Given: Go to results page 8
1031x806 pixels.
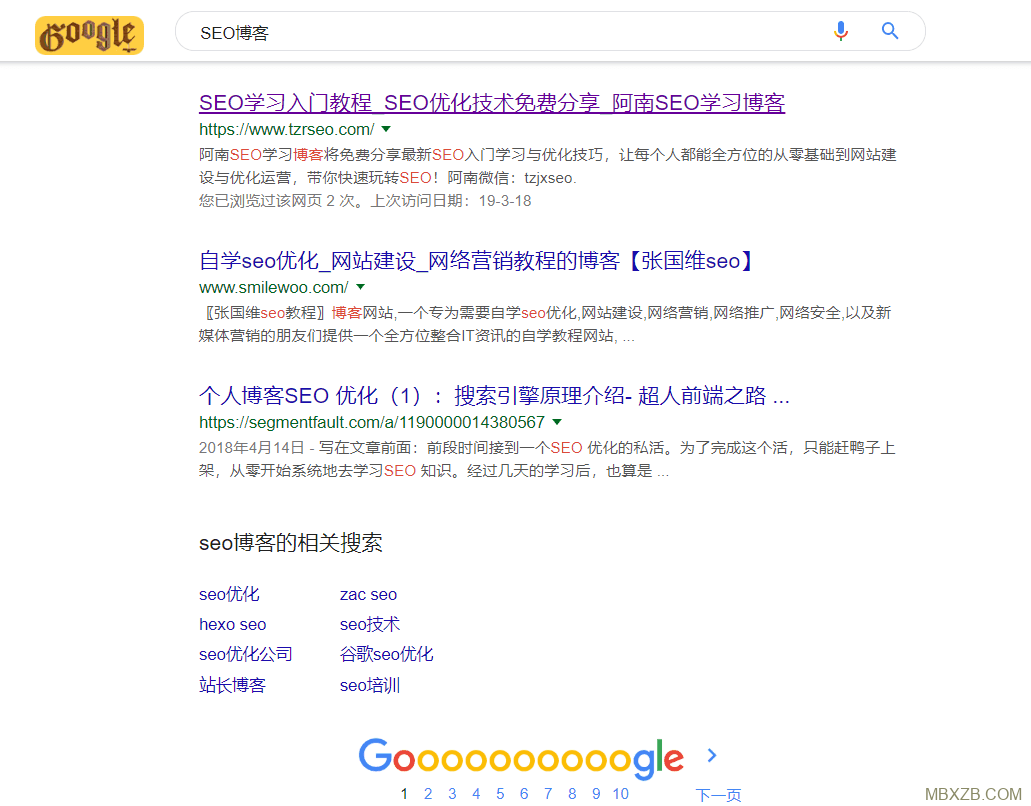Looking at the screenshot, I should coord(572,794).
